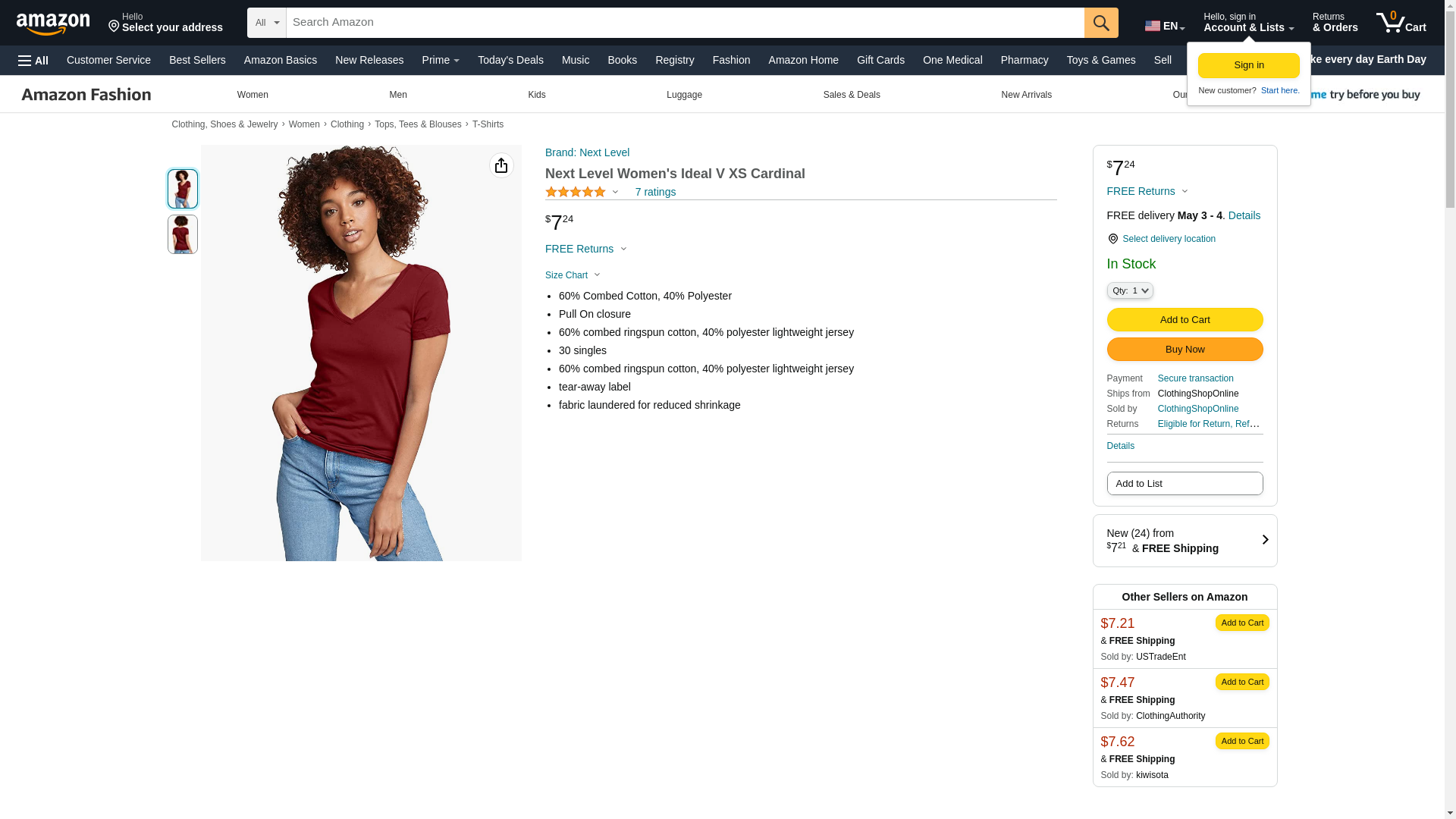
Task: Open the Qty quantity dropdown
Action: pos(1130,290)
